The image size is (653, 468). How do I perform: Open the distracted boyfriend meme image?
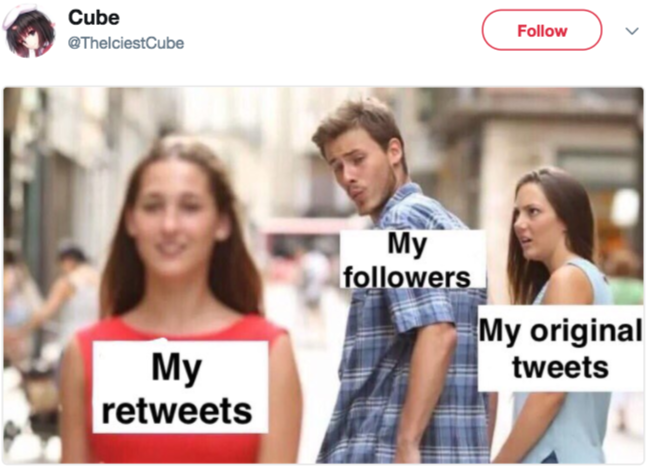click(324, 275)
